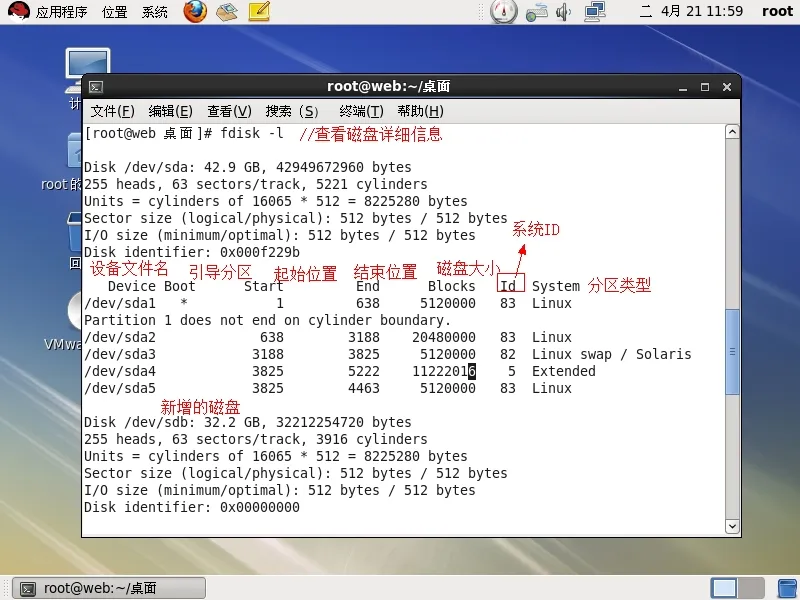800x600 pixels.
Task: Click the terminal vertical scrollbar thumb
Action: pos(732,352)
